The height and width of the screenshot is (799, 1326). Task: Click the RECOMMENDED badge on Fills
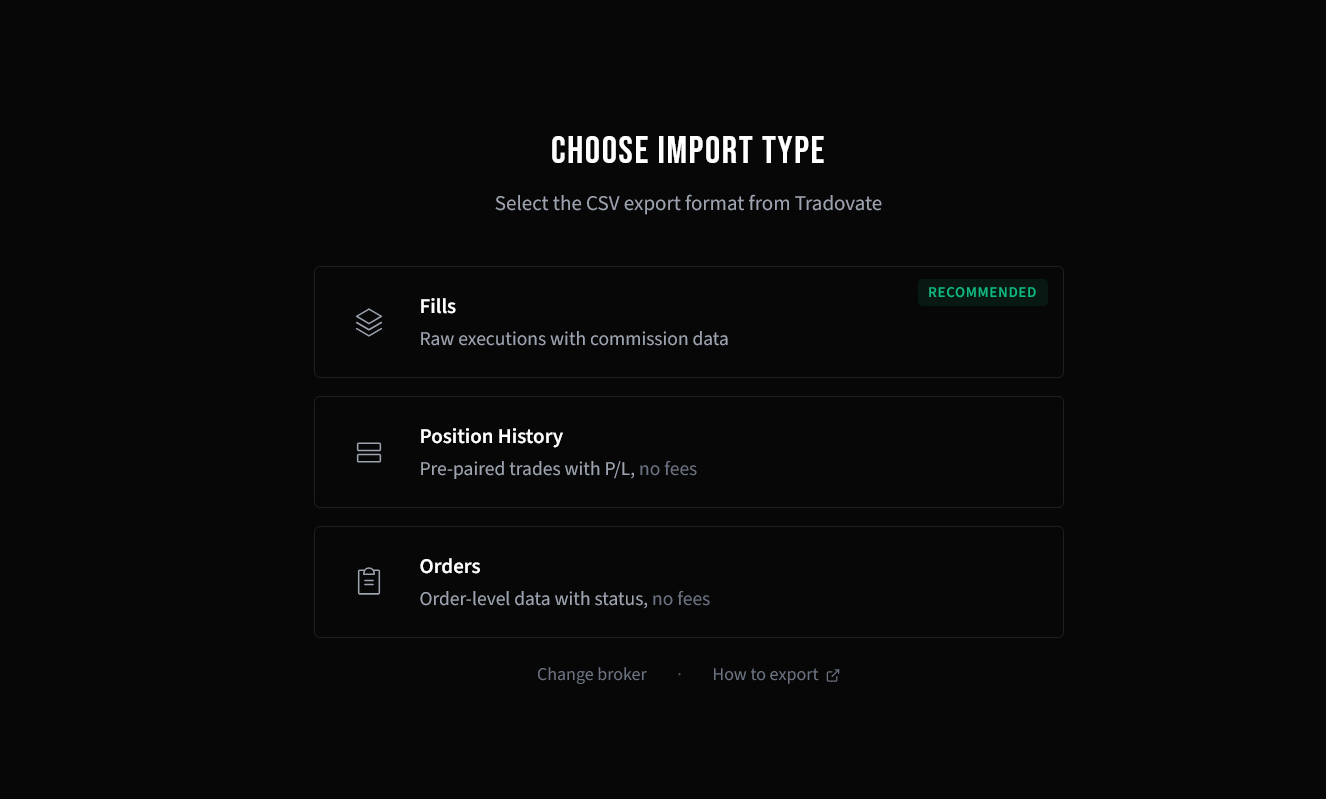tap(982, 292)
